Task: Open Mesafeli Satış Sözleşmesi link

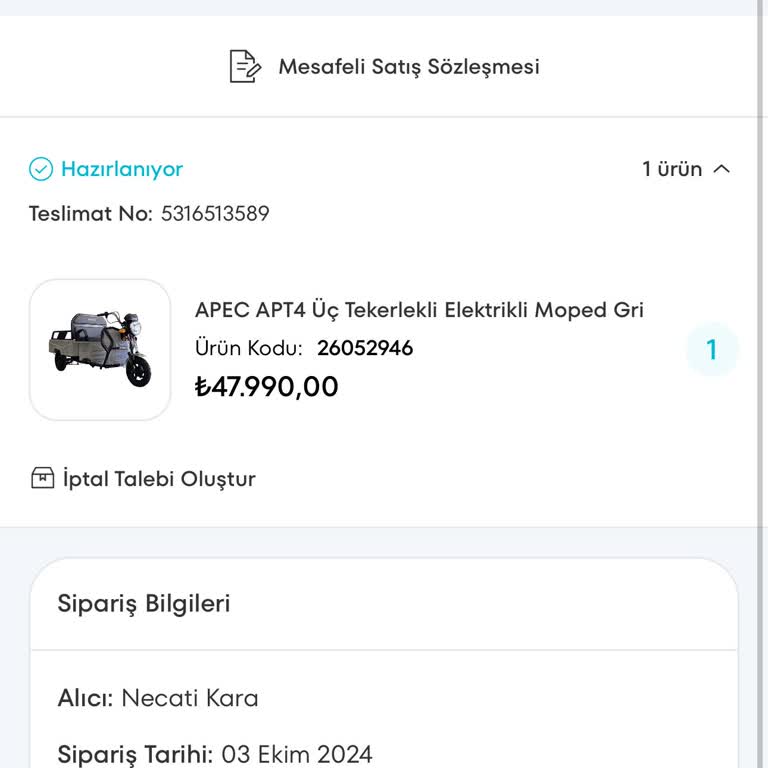Action: tap(408, 67)
